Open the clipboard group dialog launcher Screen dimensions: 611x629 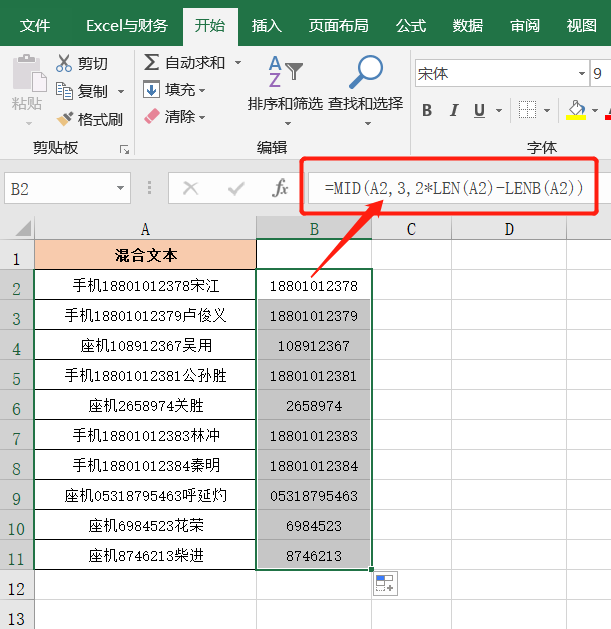[124, 150]
